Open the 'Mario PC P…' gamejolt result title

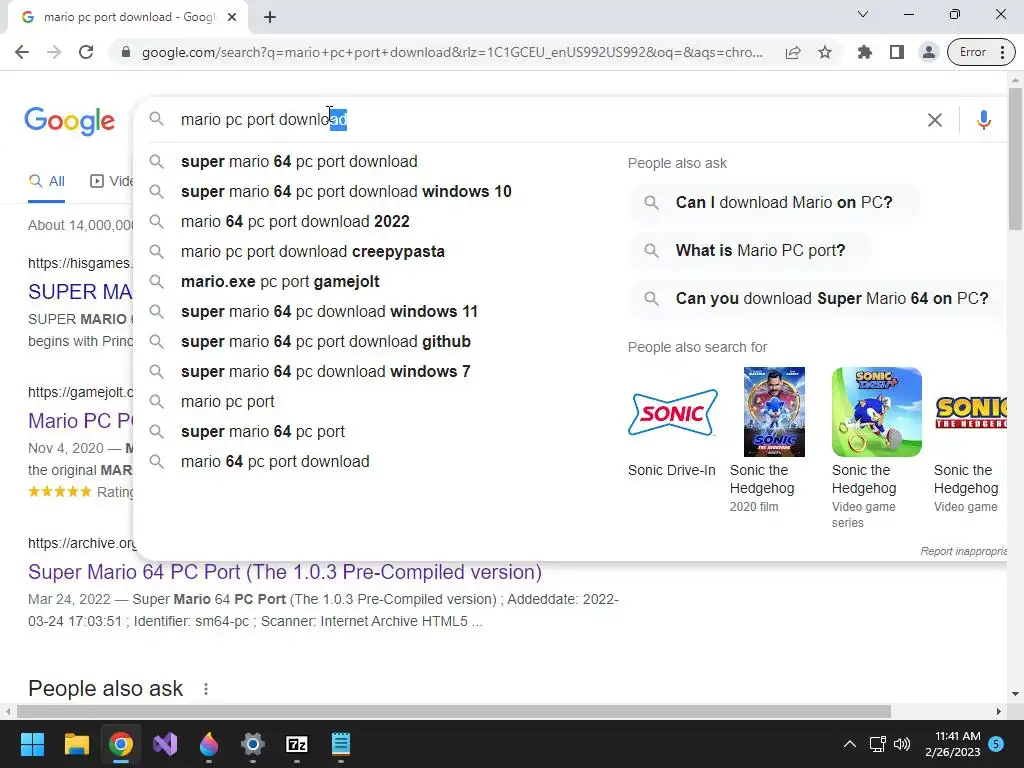80,421
